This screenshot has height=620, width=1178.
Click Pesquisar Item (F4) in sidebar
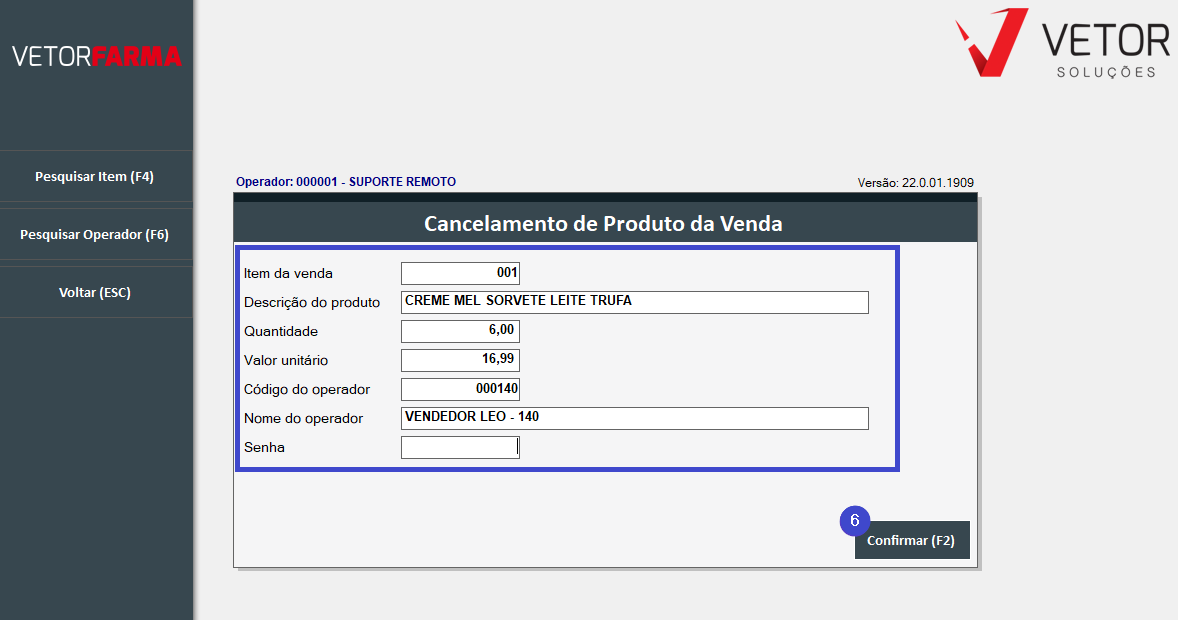point(95,177)
